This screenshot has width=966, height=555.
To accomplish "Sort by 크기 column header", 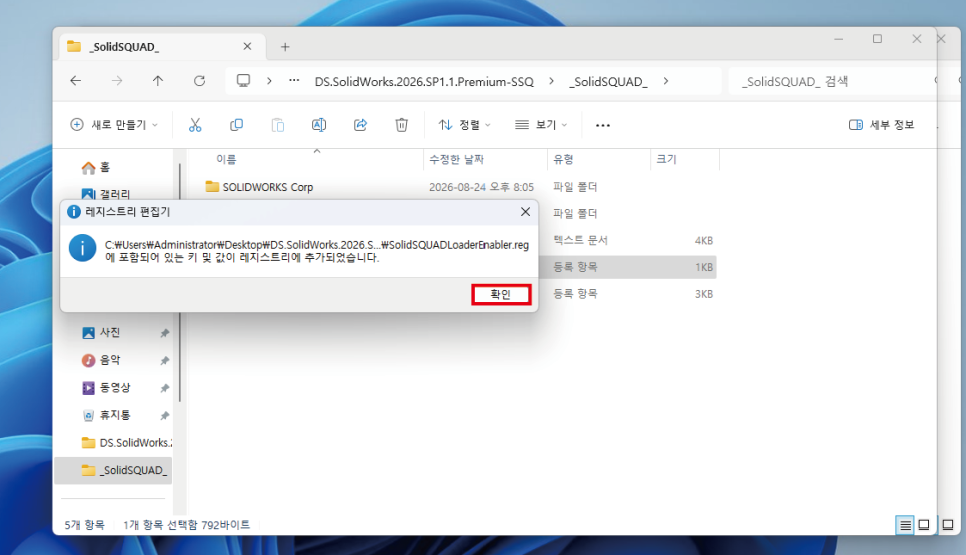I will coord(667,160).
